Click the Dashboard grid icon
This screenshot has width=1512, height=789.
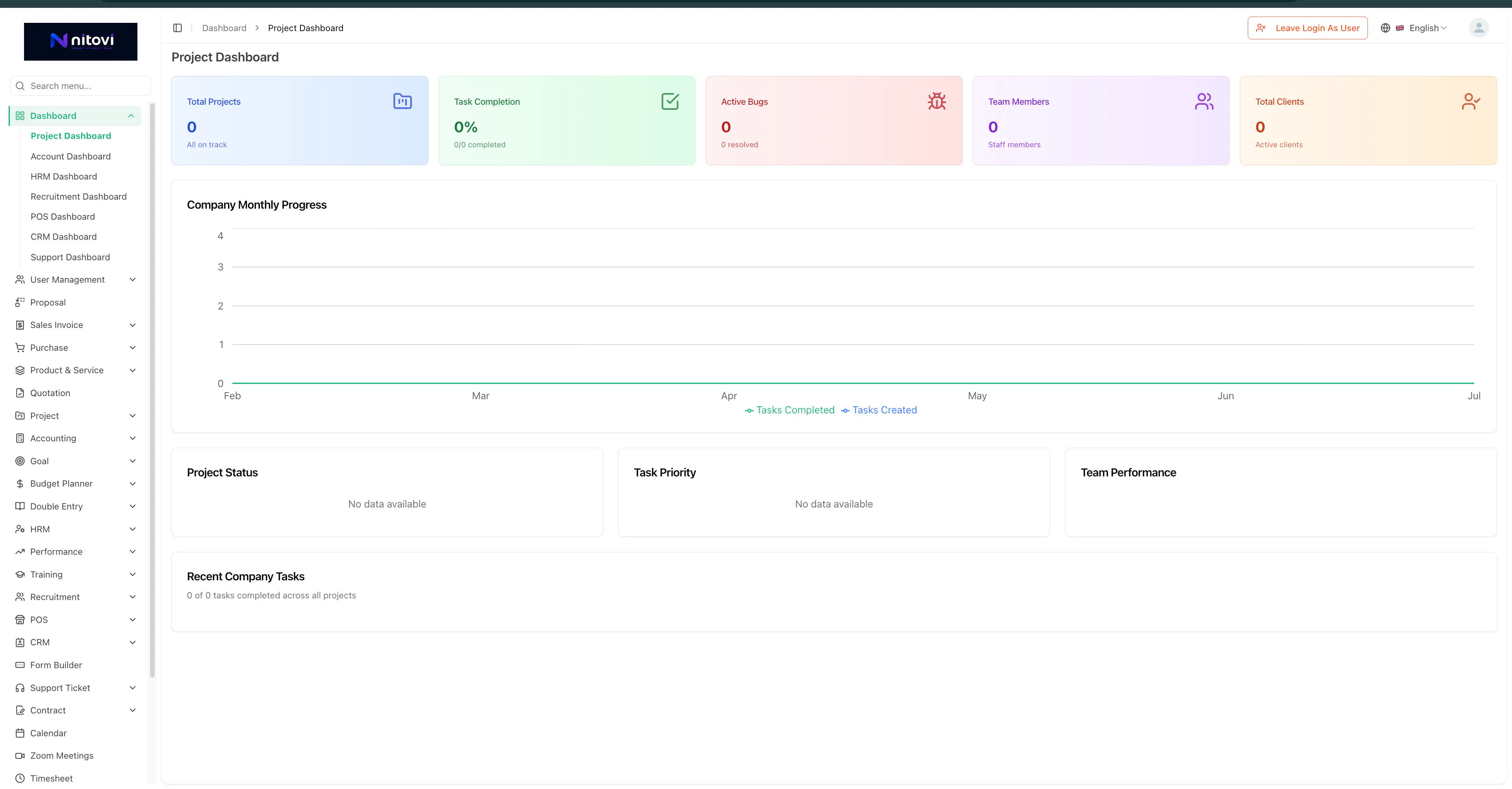(20, 116)
